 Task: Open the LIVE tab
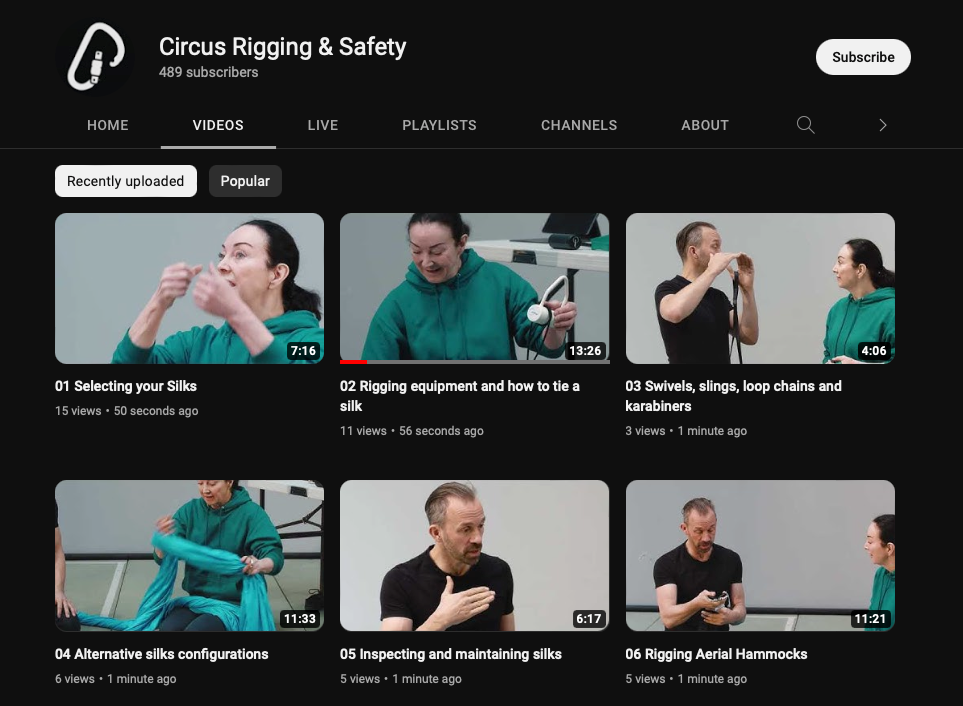[x=323, y=125]
